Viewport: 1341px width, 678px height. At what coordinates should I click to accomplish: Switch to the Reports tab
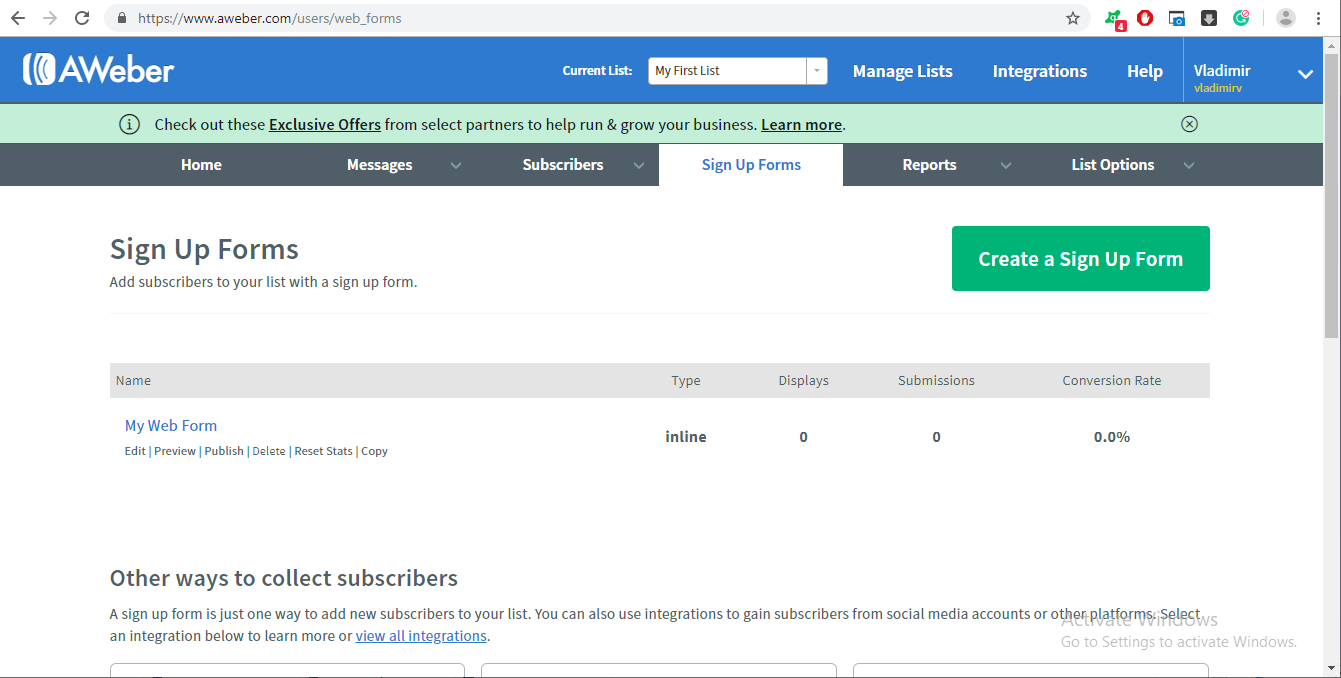click(929, 164)
